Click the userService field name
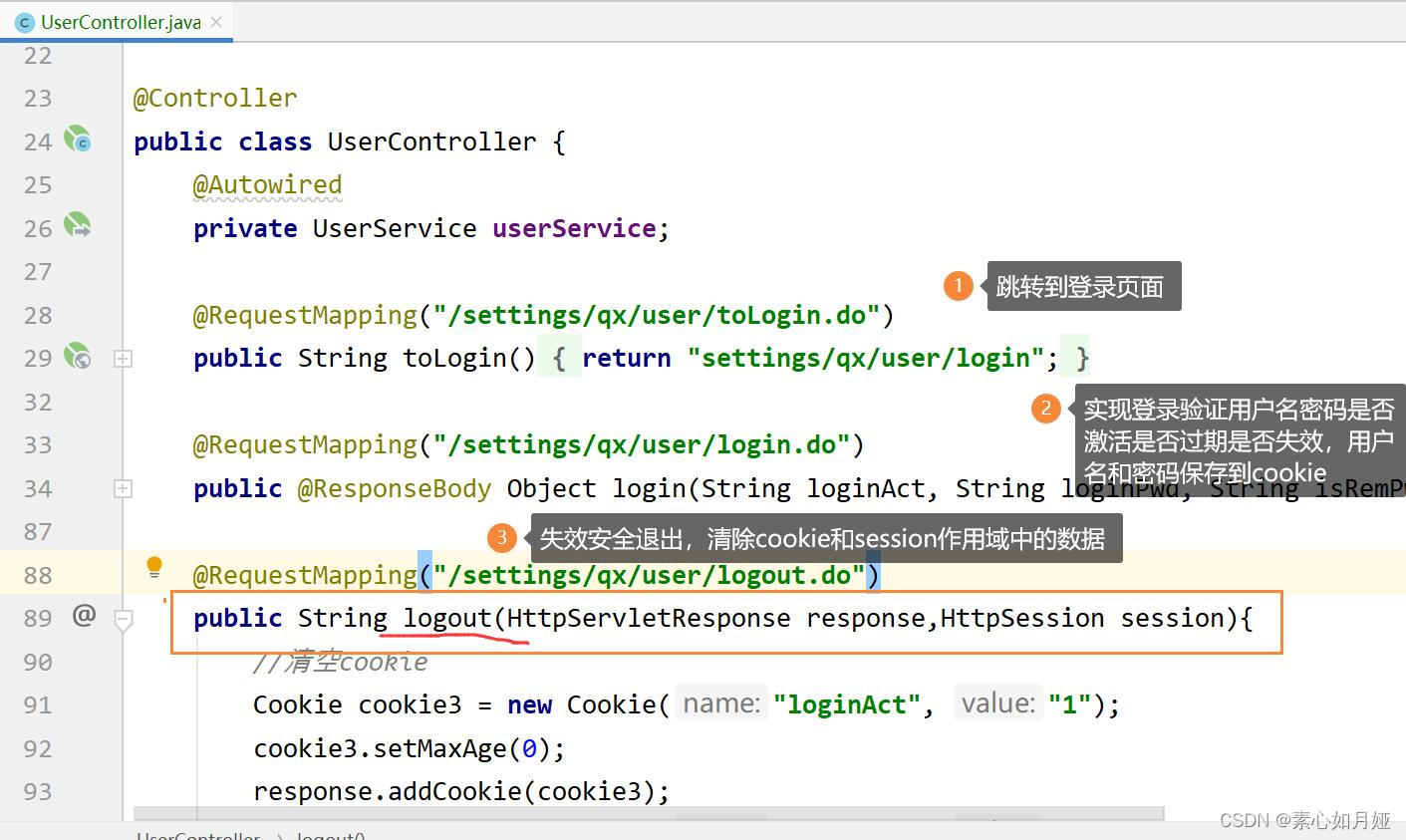Screen dimensions: 1406x840 [x=574, y=228]
